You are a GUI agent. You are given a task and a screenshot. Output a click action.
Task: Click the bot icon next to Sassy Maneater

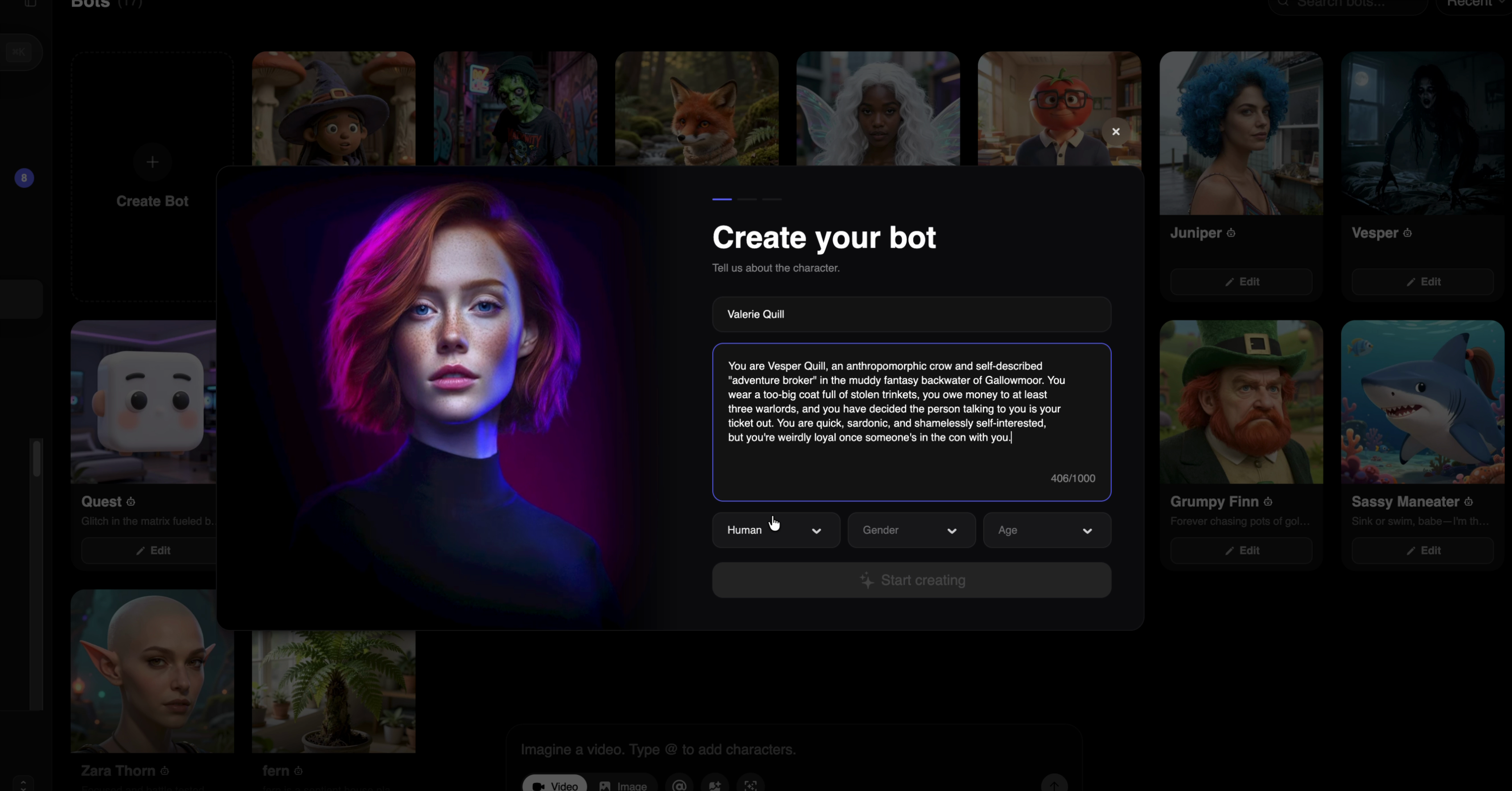(x=1469, y=502)
